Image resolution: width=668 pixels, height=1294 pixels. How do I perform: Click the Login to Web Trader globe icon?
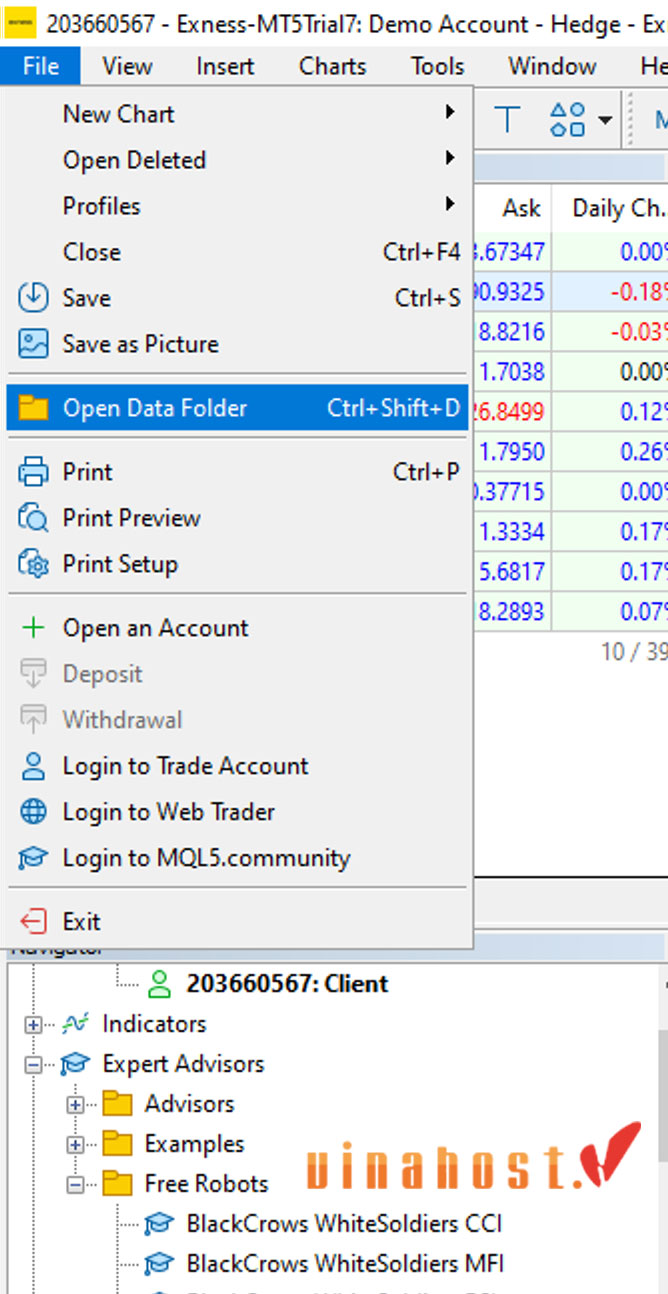click(33, 812)
